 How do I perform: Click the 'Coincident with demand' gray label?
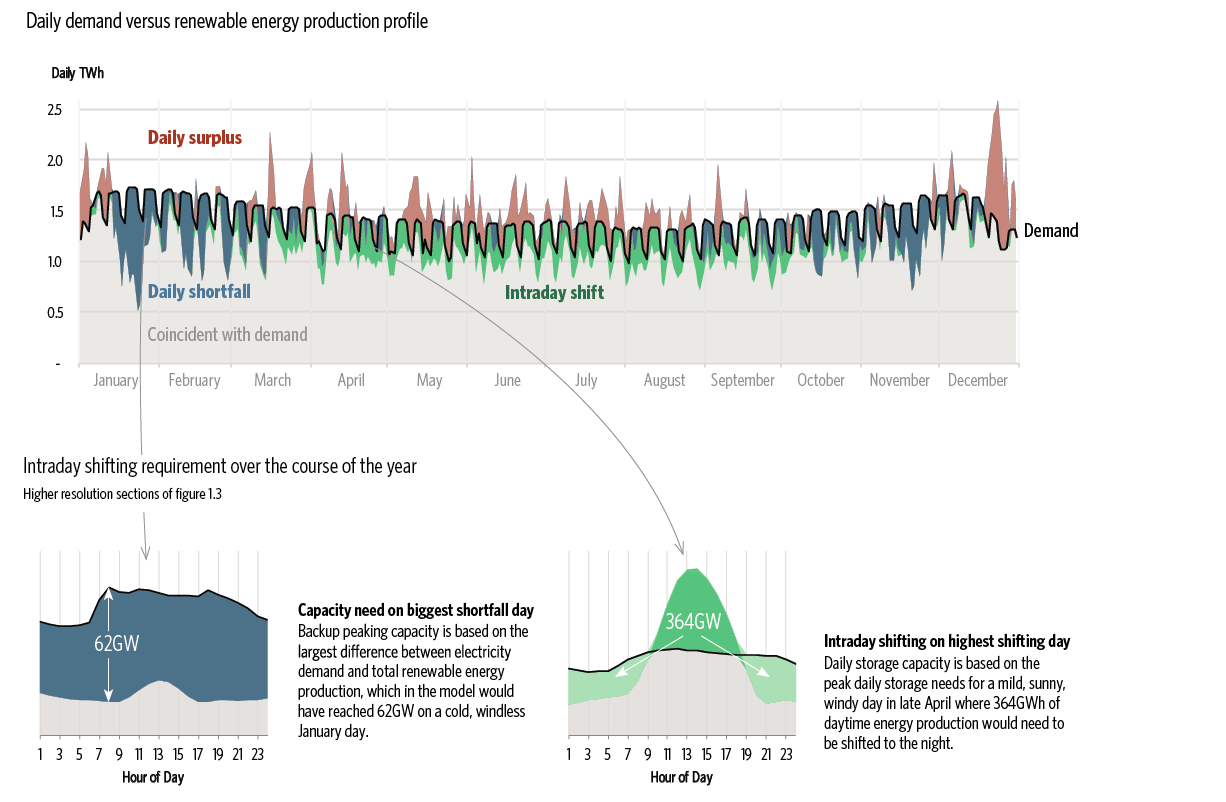coord(227,335)
